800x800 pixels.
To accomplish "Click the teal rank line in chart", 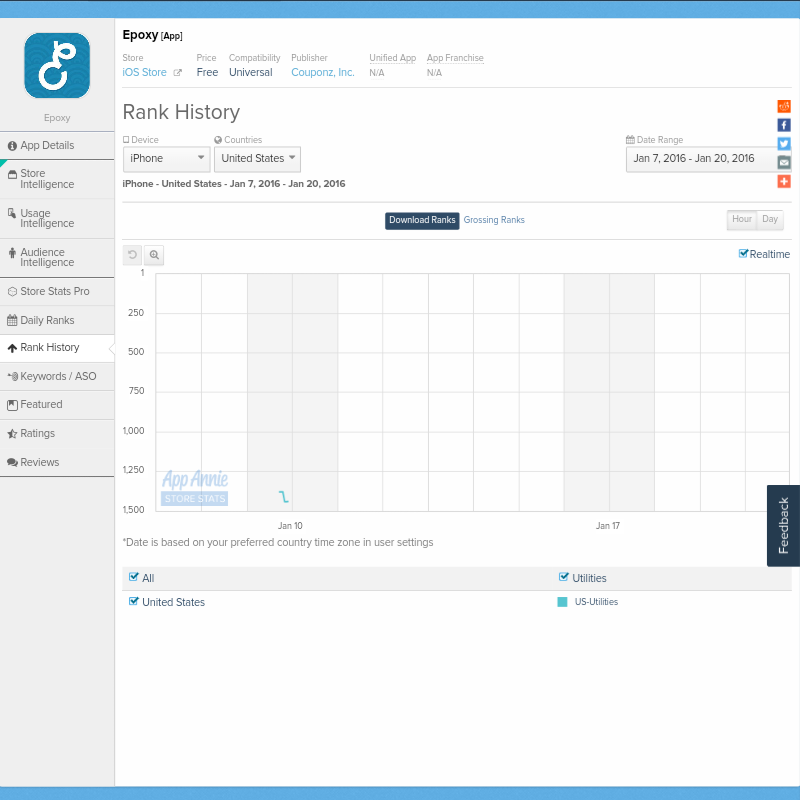I will coord(284,496).
